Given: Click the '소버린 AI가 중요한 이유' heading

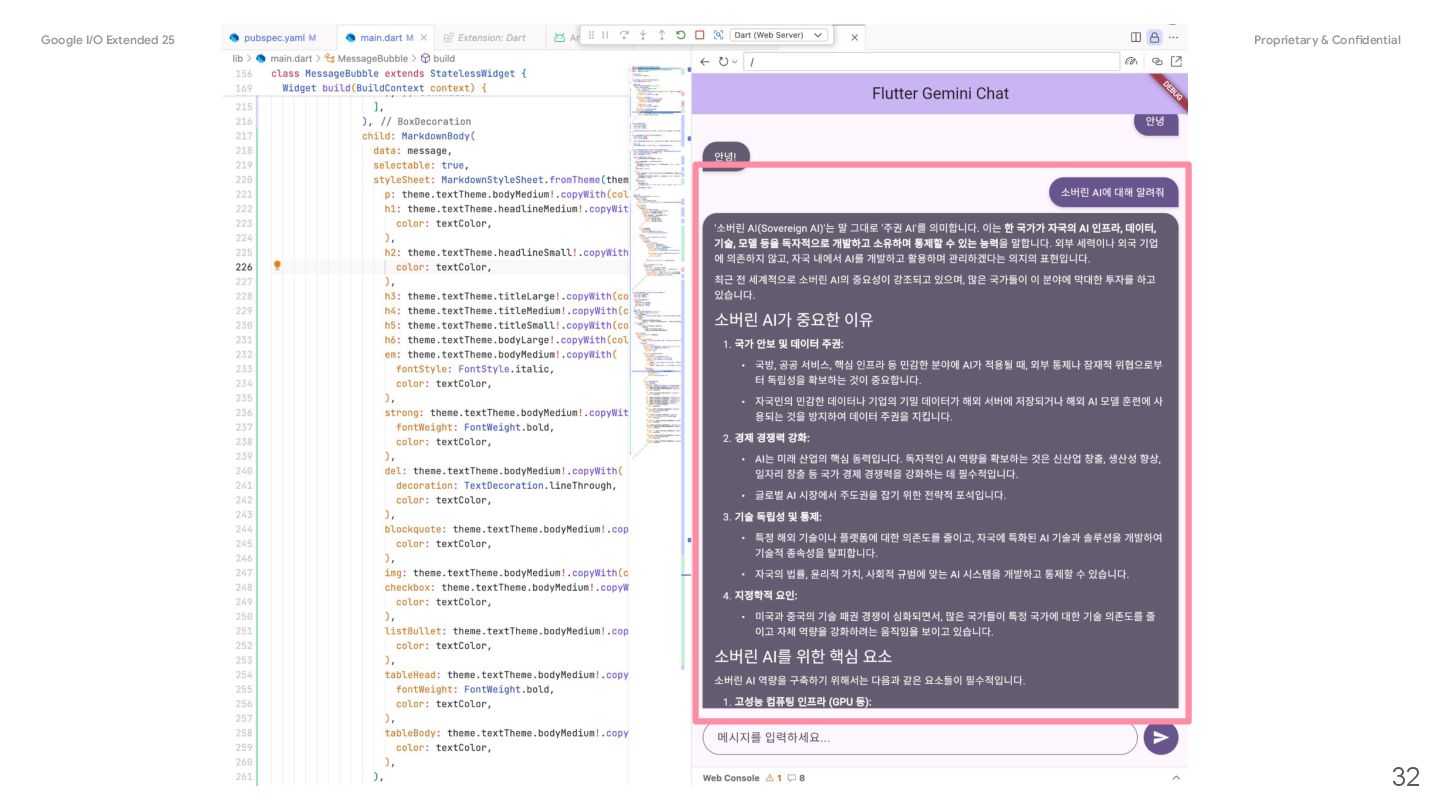Looking at the screenshot, I should 793,320.
